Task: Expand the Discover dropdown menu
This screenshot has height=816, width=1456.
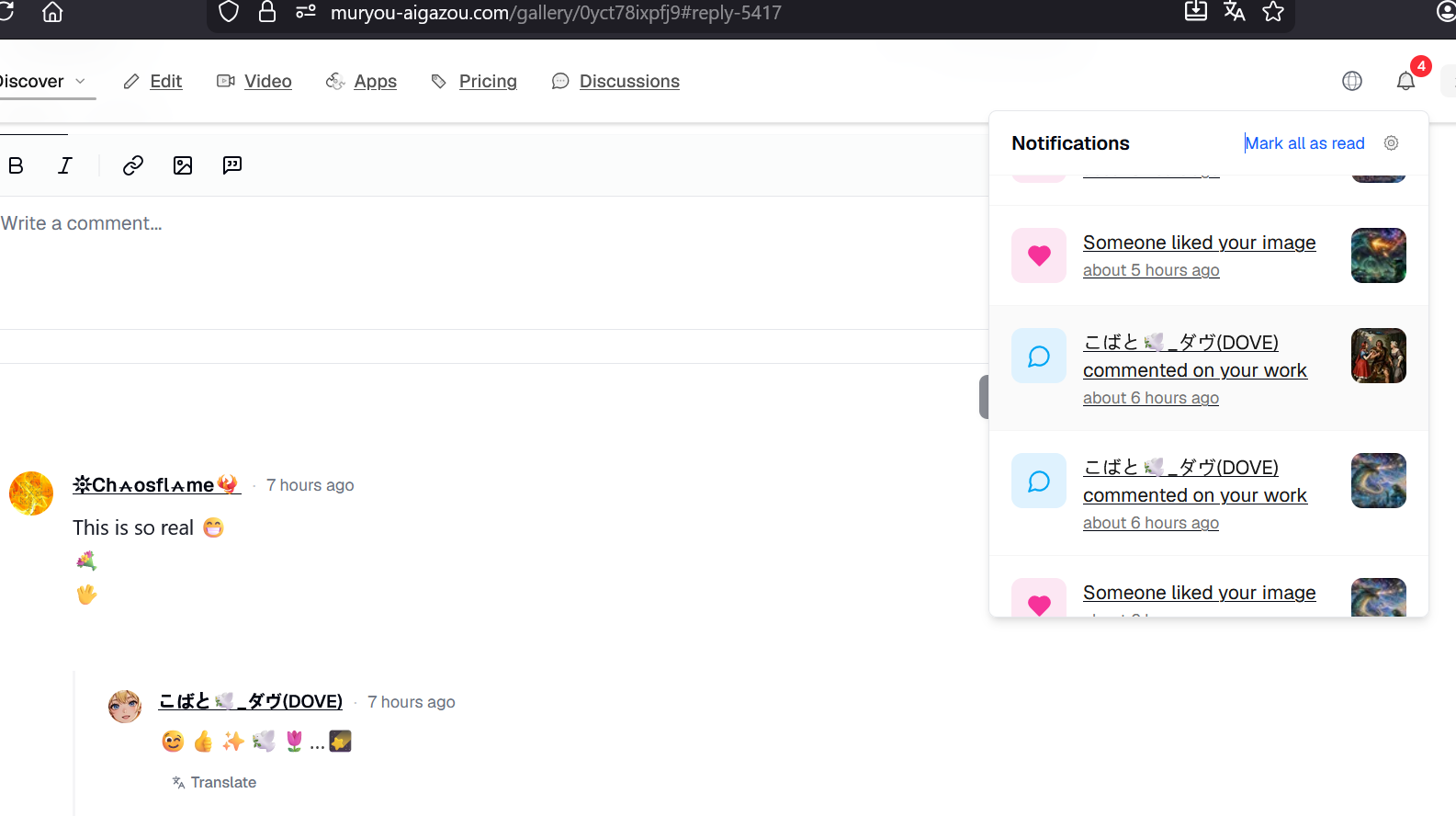Action: pos(43,81)
